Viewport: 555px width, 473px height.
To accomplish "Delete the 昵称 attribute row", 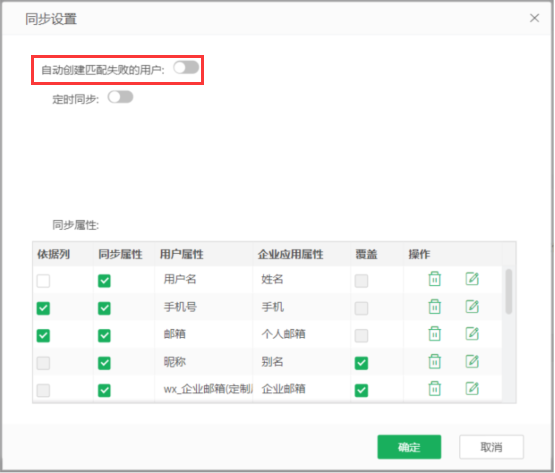I will pyautogui.click(x=435, y=361).
